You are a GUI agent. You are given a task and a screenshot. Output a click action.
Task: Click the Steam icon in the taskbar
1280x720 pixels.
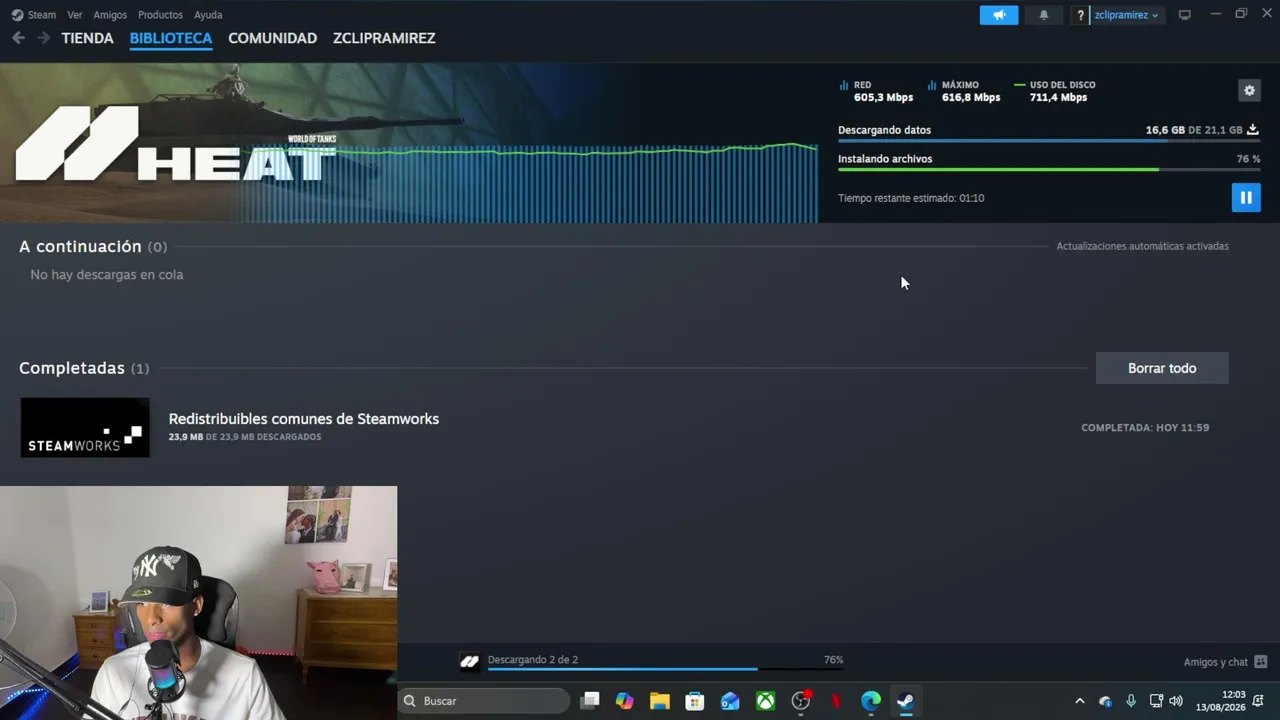click(906, 701)
